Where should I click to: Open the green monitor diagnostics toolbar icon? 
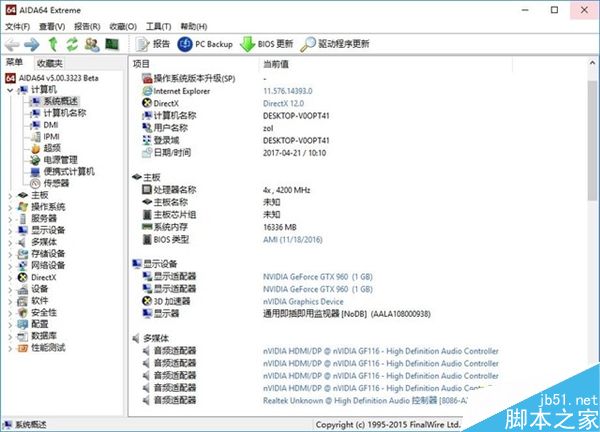tap(112, 44)
